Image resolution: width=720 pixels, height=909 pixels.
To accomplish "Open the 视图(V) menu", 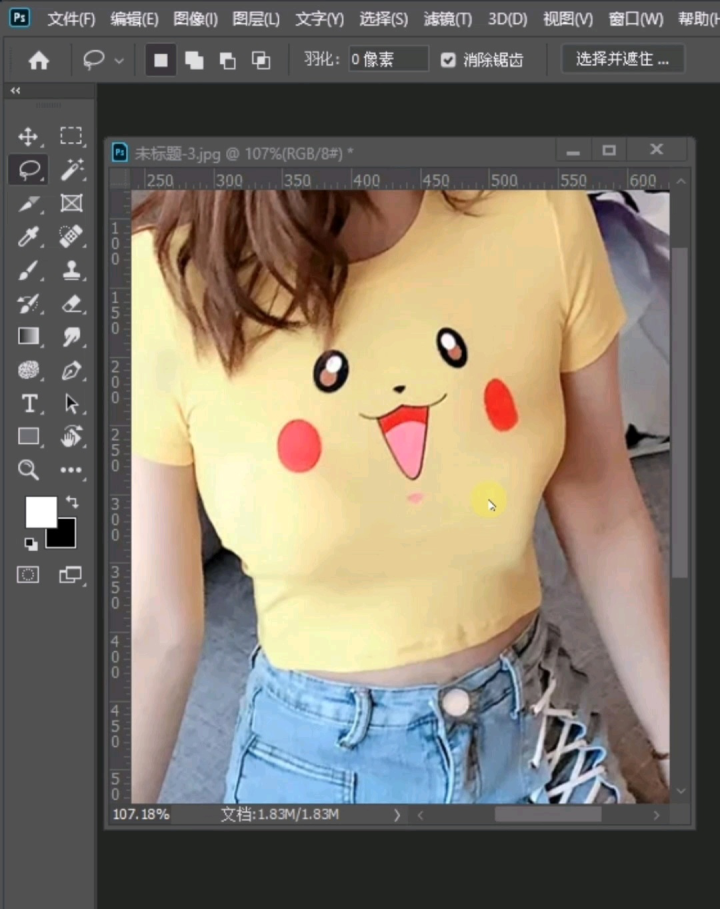I will 568,19.
